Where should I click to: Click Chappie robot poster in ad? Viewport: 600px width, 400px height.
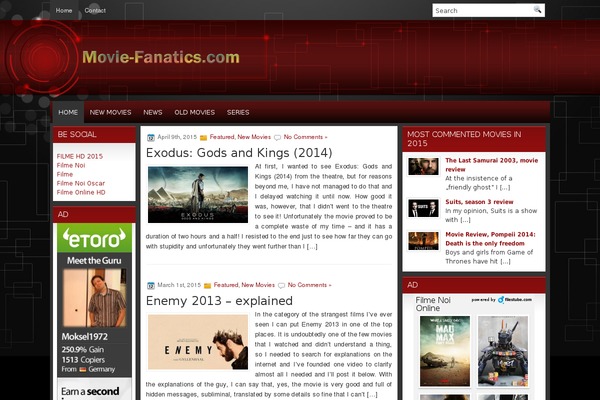tap(503, 351)
